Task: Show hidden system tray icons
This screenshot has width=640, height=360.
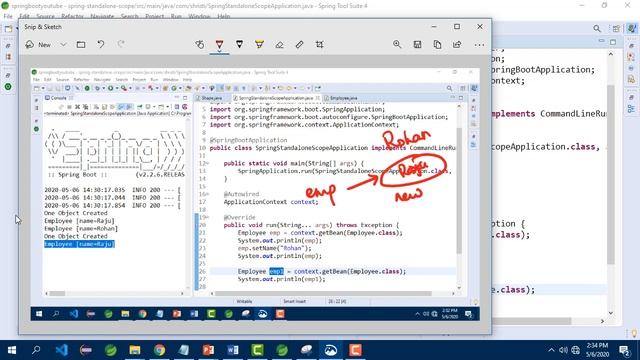Action: point(551,350)
